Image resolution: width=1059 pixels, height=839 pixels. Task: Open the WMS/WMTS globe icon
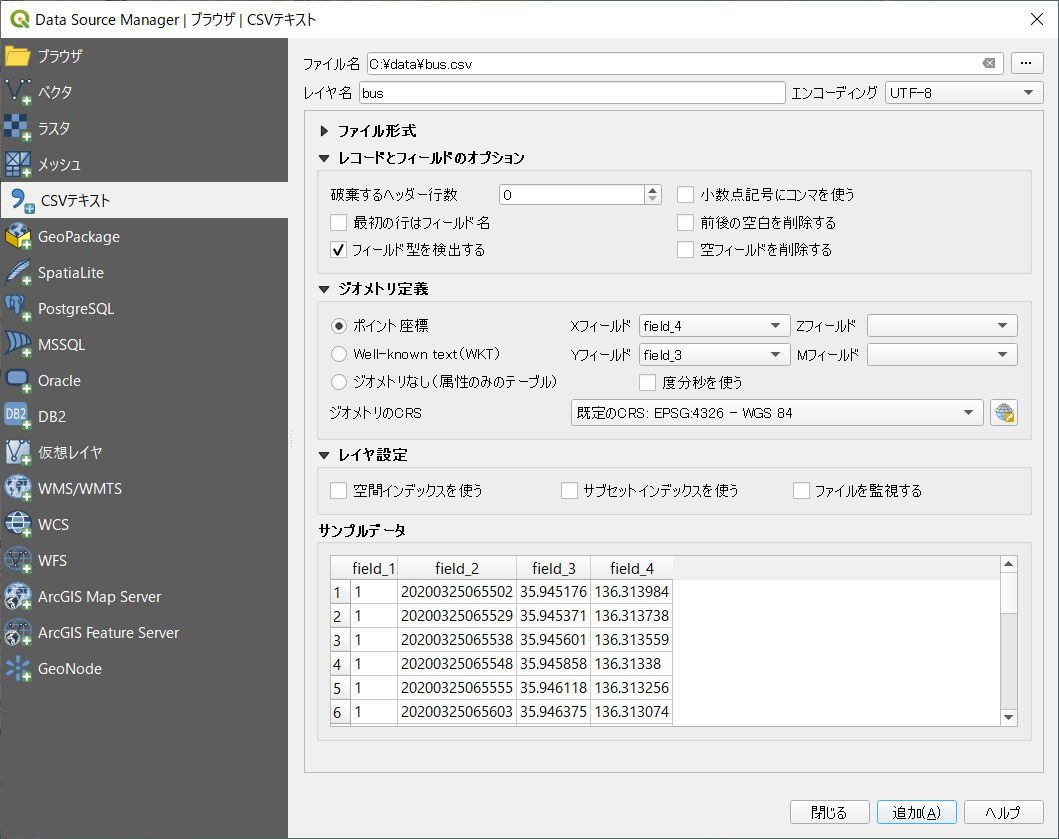[18, 488]
